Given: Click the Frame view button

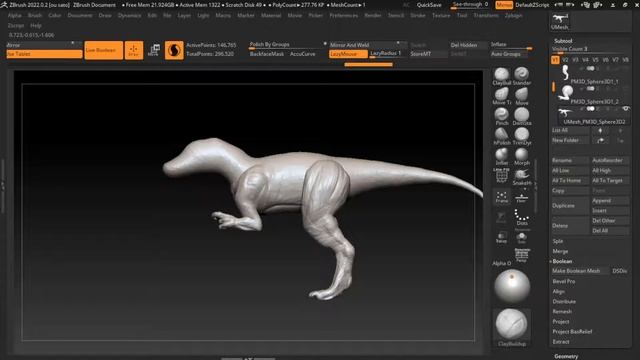Looking at the screenshot, I should click(501, 197).
